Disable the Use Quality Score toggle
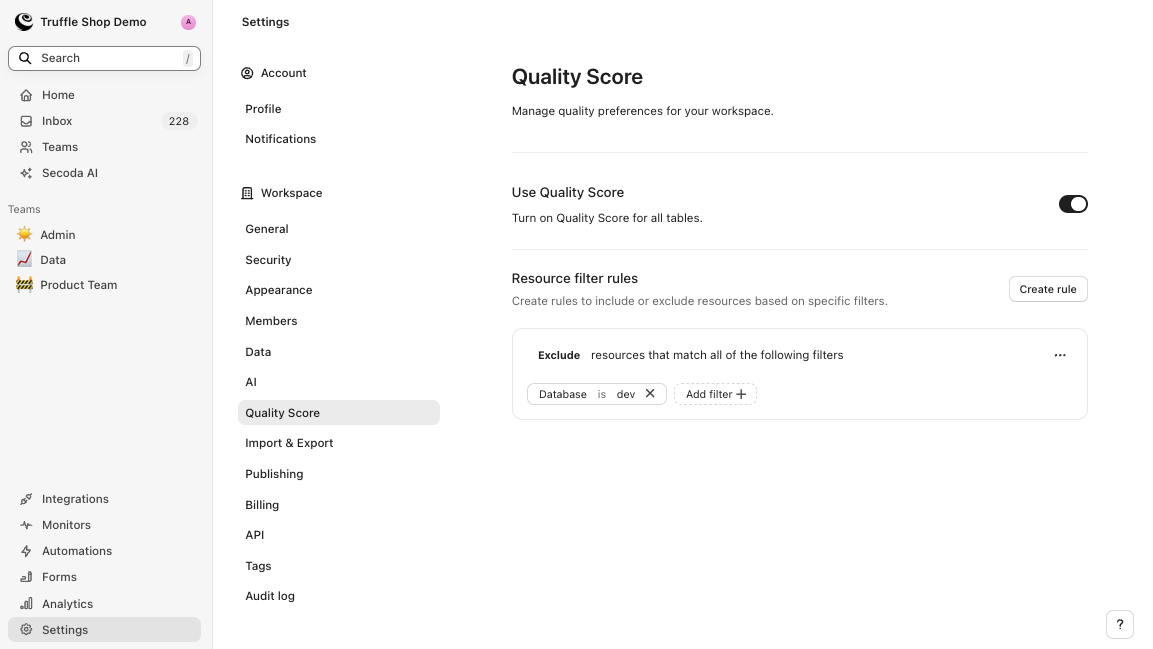 click(x=1073, y=204)
